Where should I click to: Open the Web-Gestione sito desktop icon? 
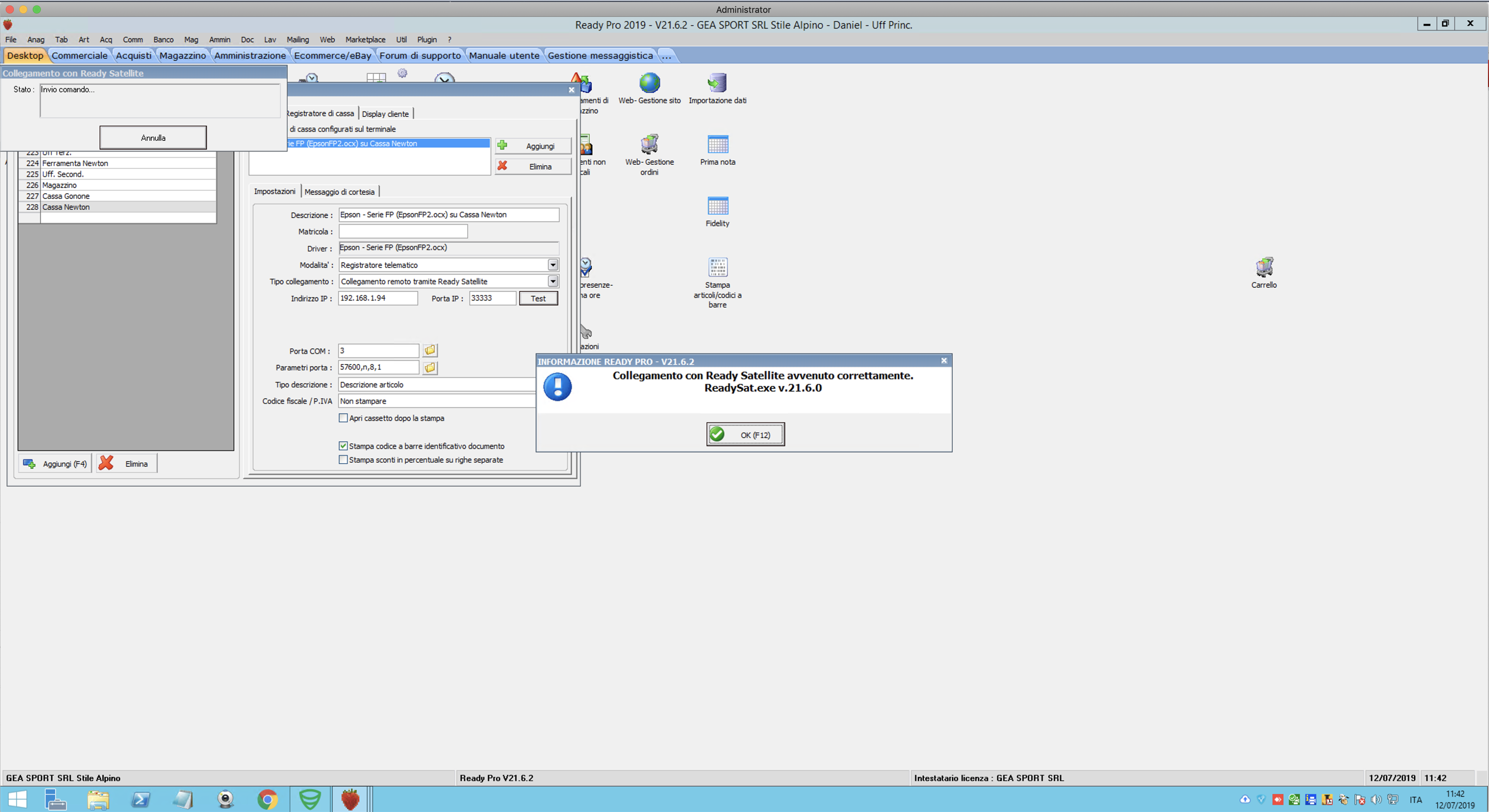649,84
